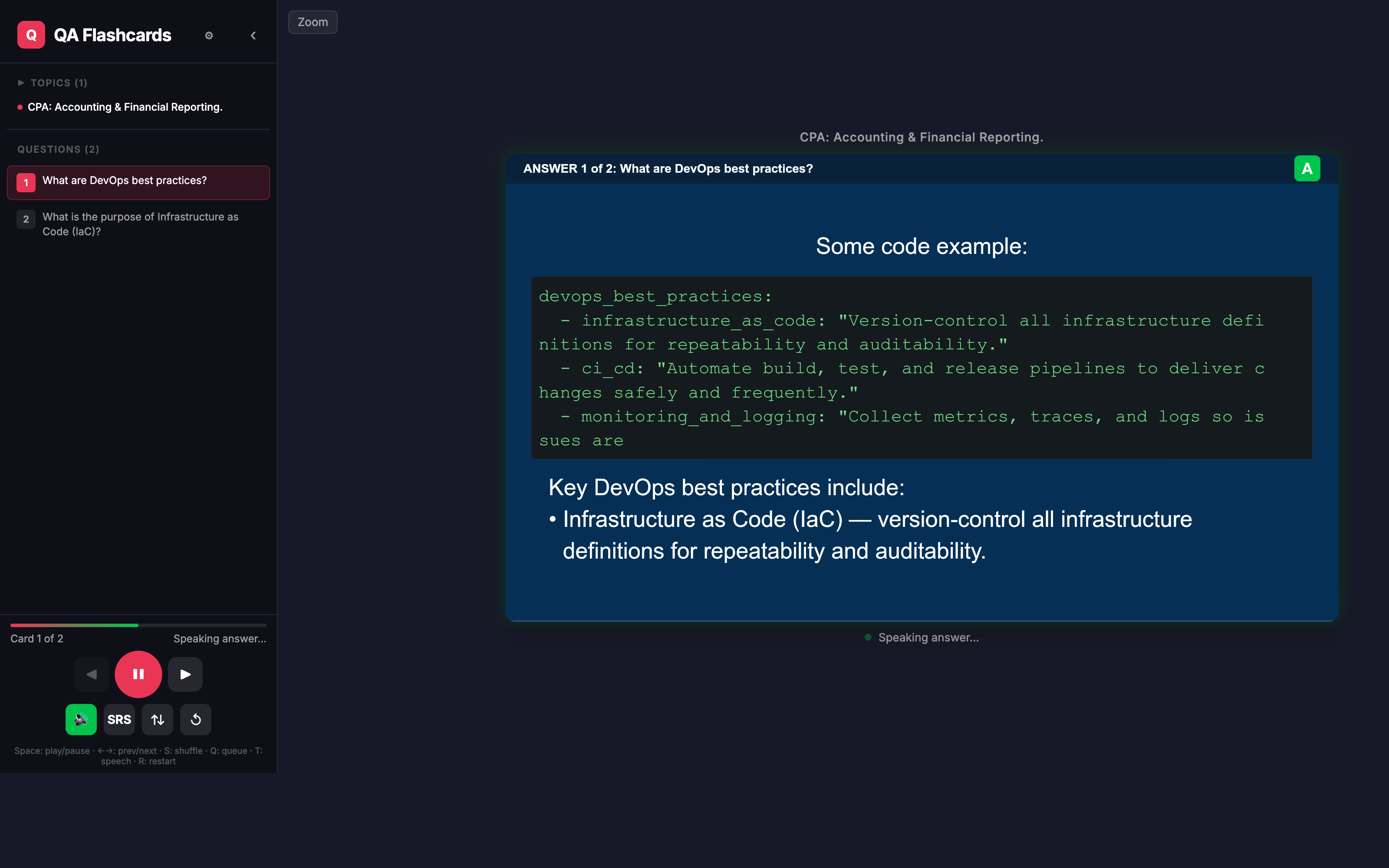Click the QA Flashcards app logo

pyautogui.click(x=31, y=34)
